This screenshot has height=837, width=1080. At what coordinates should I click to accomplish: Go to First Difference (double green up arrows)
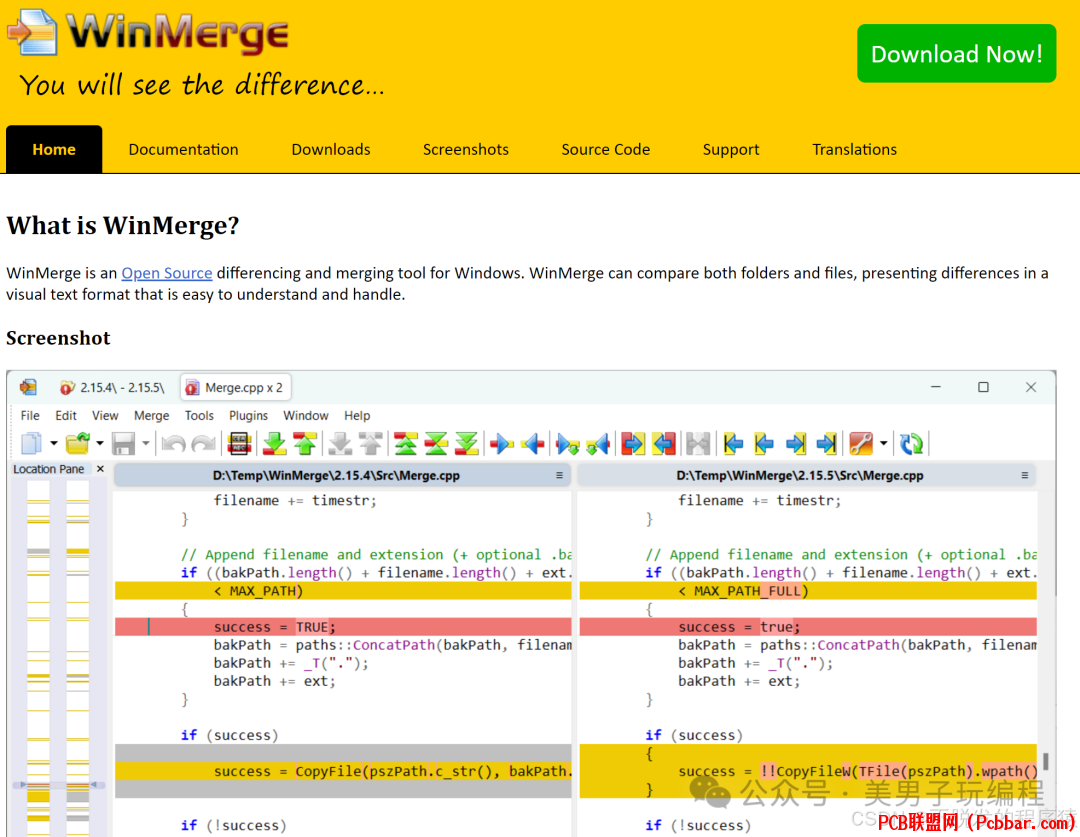click(406, 444)
